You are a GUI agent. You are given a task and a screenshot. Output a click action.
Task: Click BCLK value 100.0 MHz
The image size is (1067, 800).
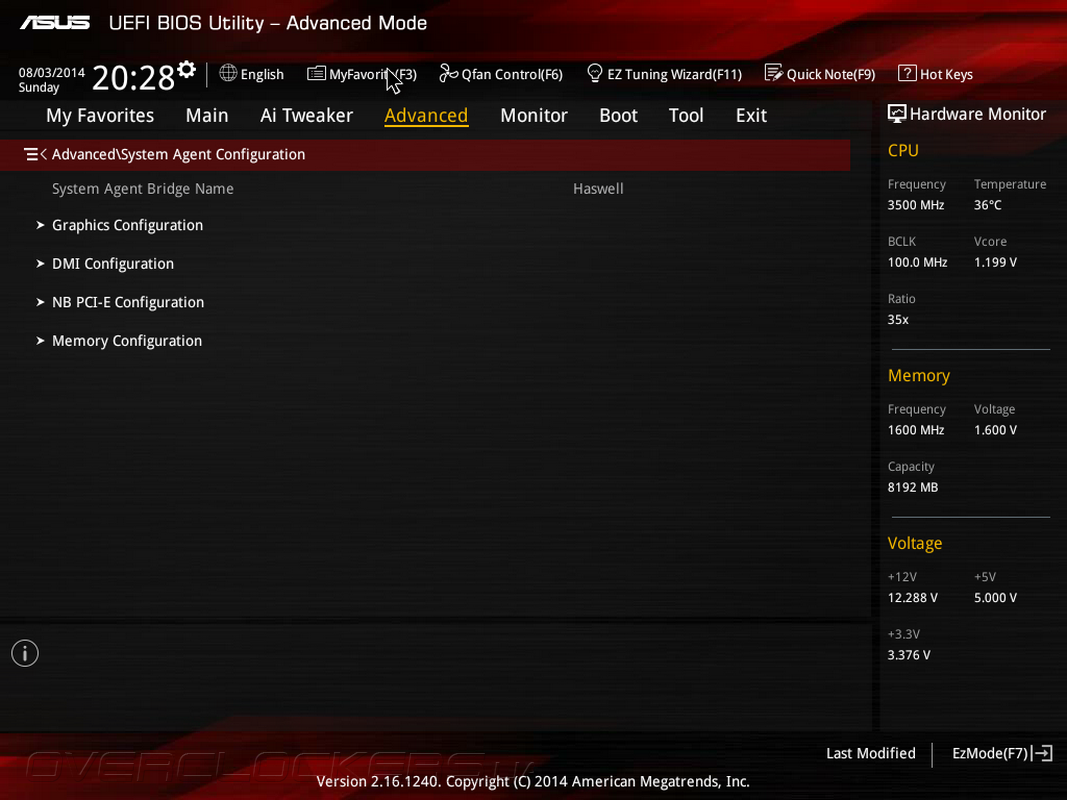click(917, 262)
